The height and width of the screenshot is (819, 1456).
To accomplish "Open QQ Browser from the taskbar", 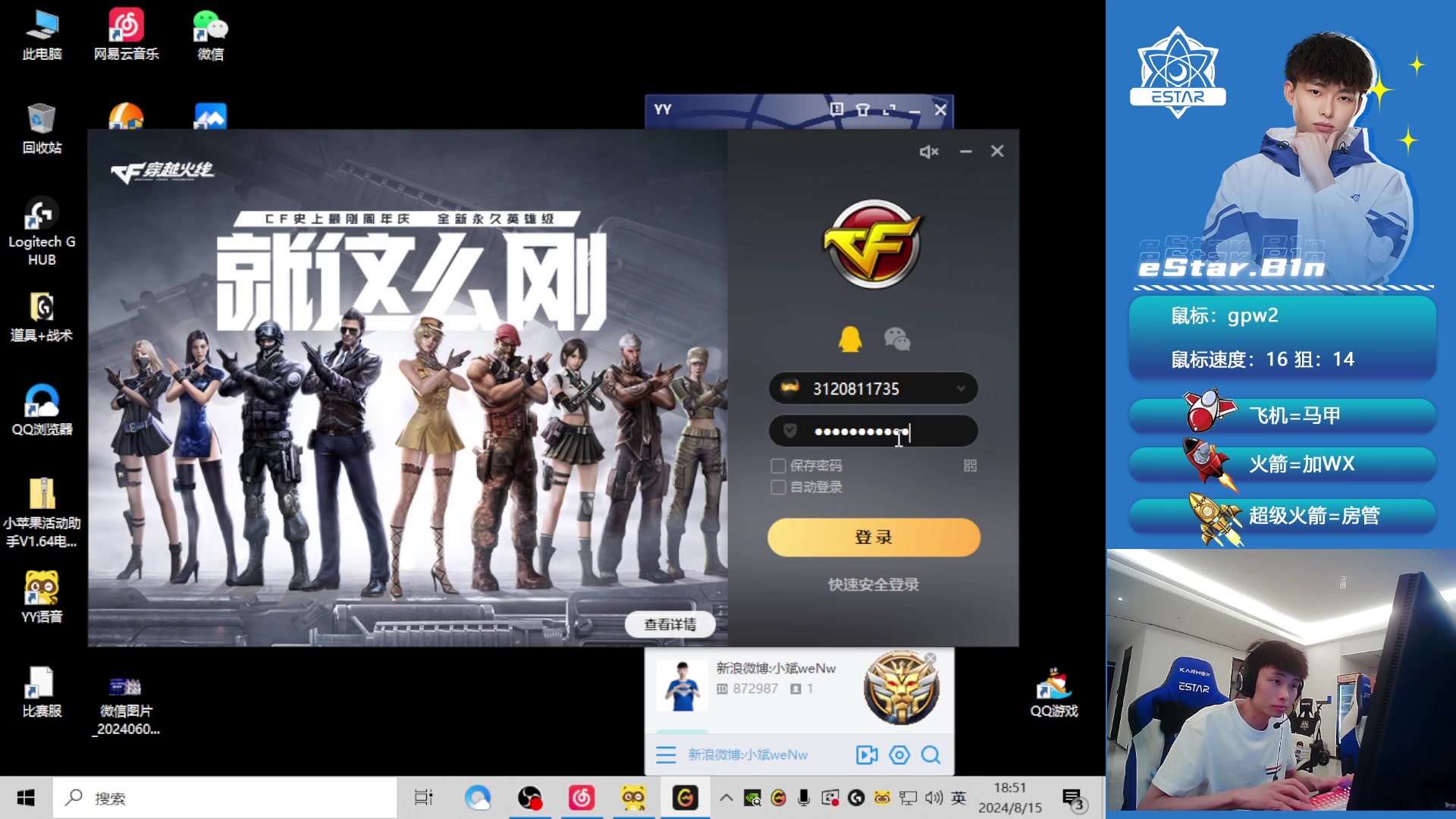I will (478, 798).
